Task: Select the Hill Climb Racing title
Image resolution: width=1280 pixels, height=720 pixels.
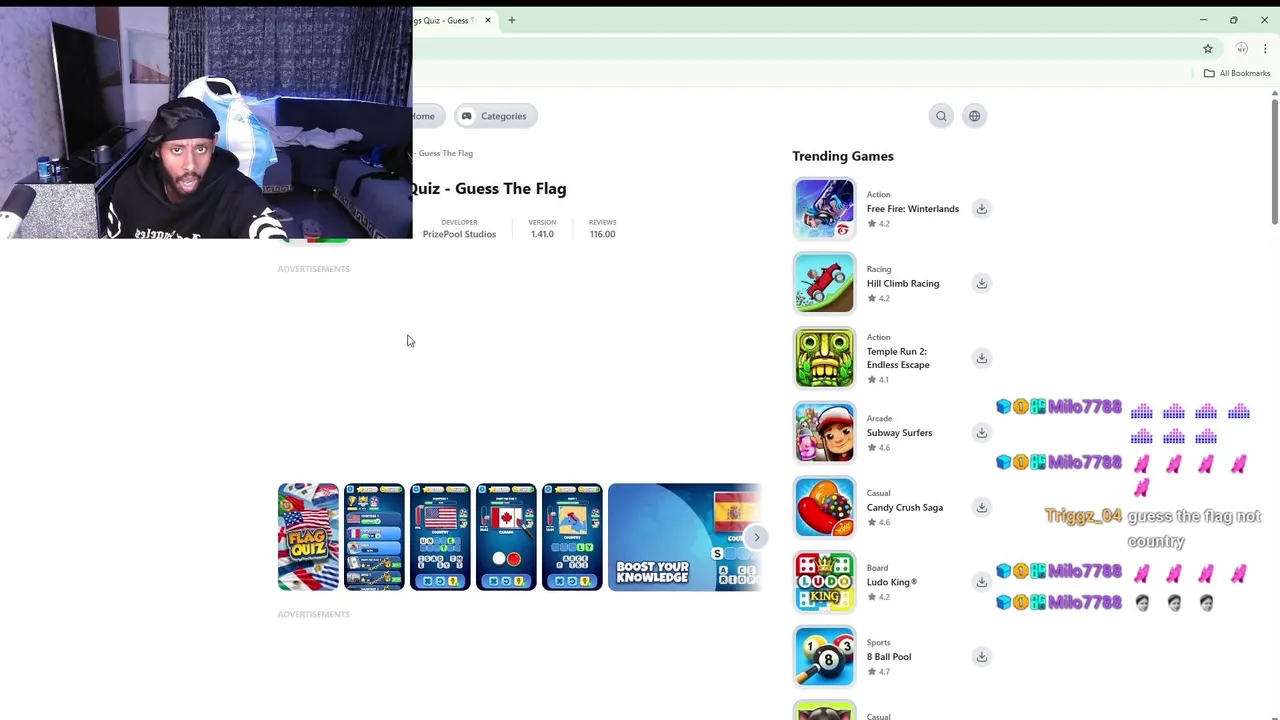Action: point(903,283)
